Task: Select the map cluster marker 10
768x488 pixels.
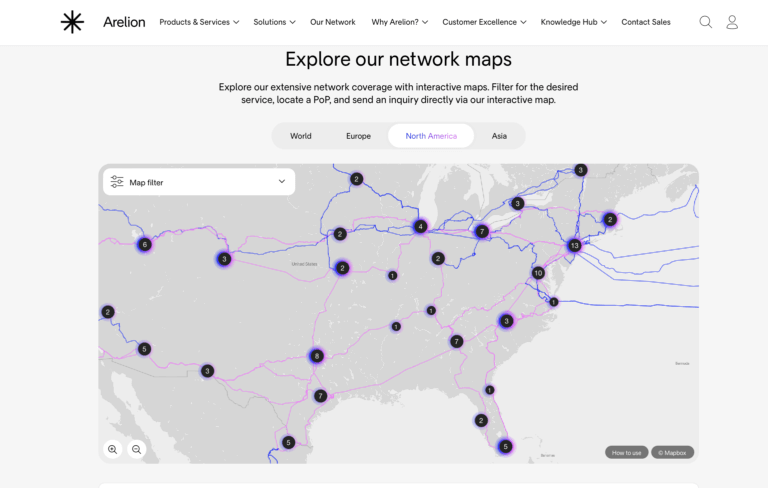Action: [x=538, y=273]
